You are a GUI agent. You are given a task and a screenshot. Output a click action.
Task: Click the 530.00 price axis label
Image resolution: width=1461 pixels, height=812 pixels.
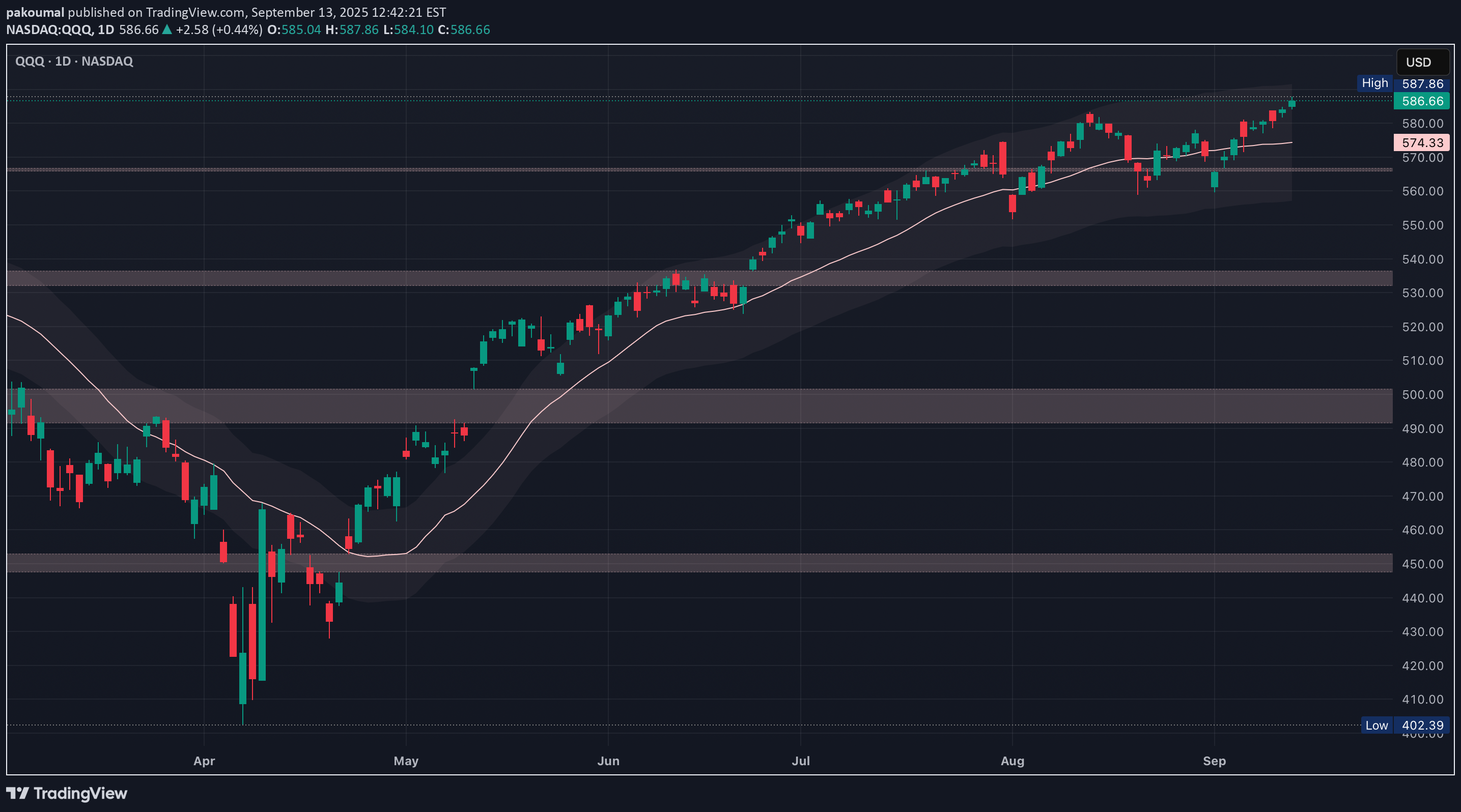(1422, 293)
